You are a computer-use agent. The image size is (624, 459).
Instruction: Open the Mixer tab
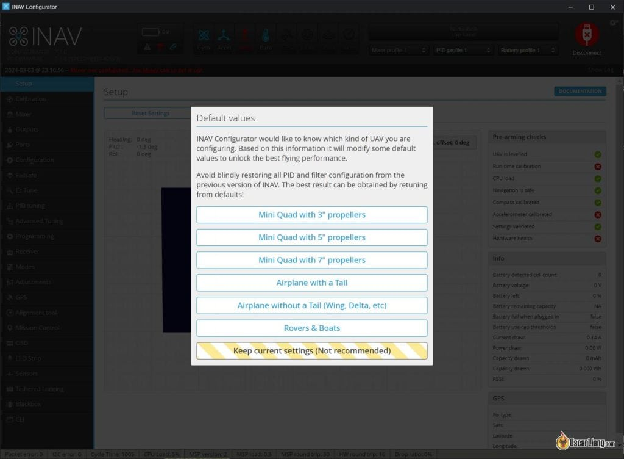(x=47, y=114)
